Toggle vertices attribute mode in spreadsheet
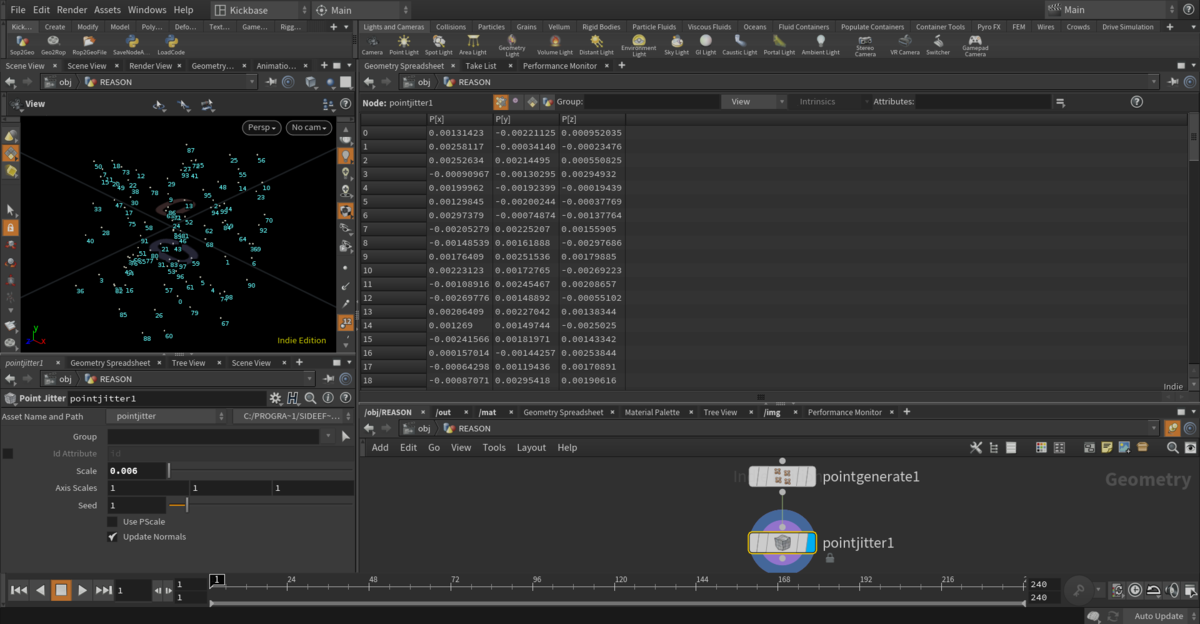The width and height of the screenshot is (1200, 624). pos(516,102)
